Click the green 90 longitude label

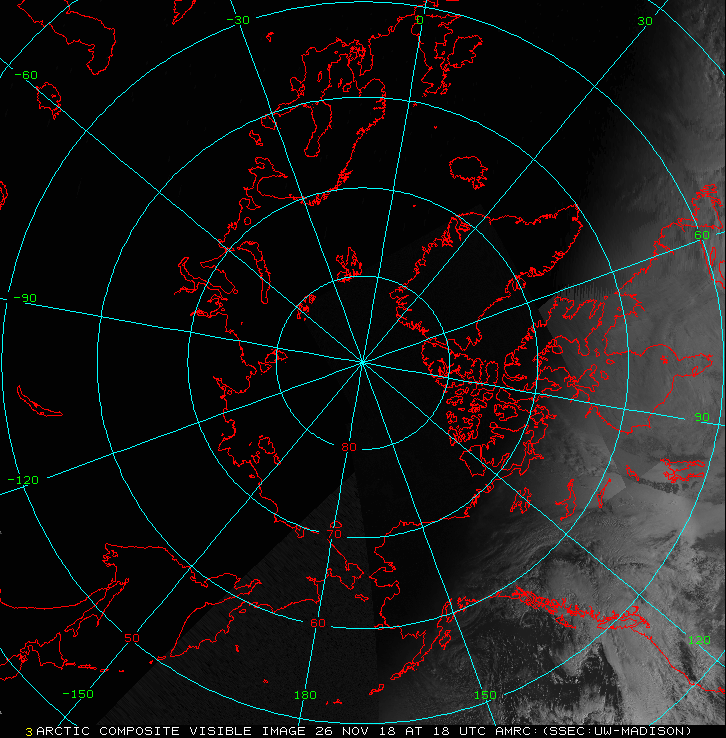point(702,417)
